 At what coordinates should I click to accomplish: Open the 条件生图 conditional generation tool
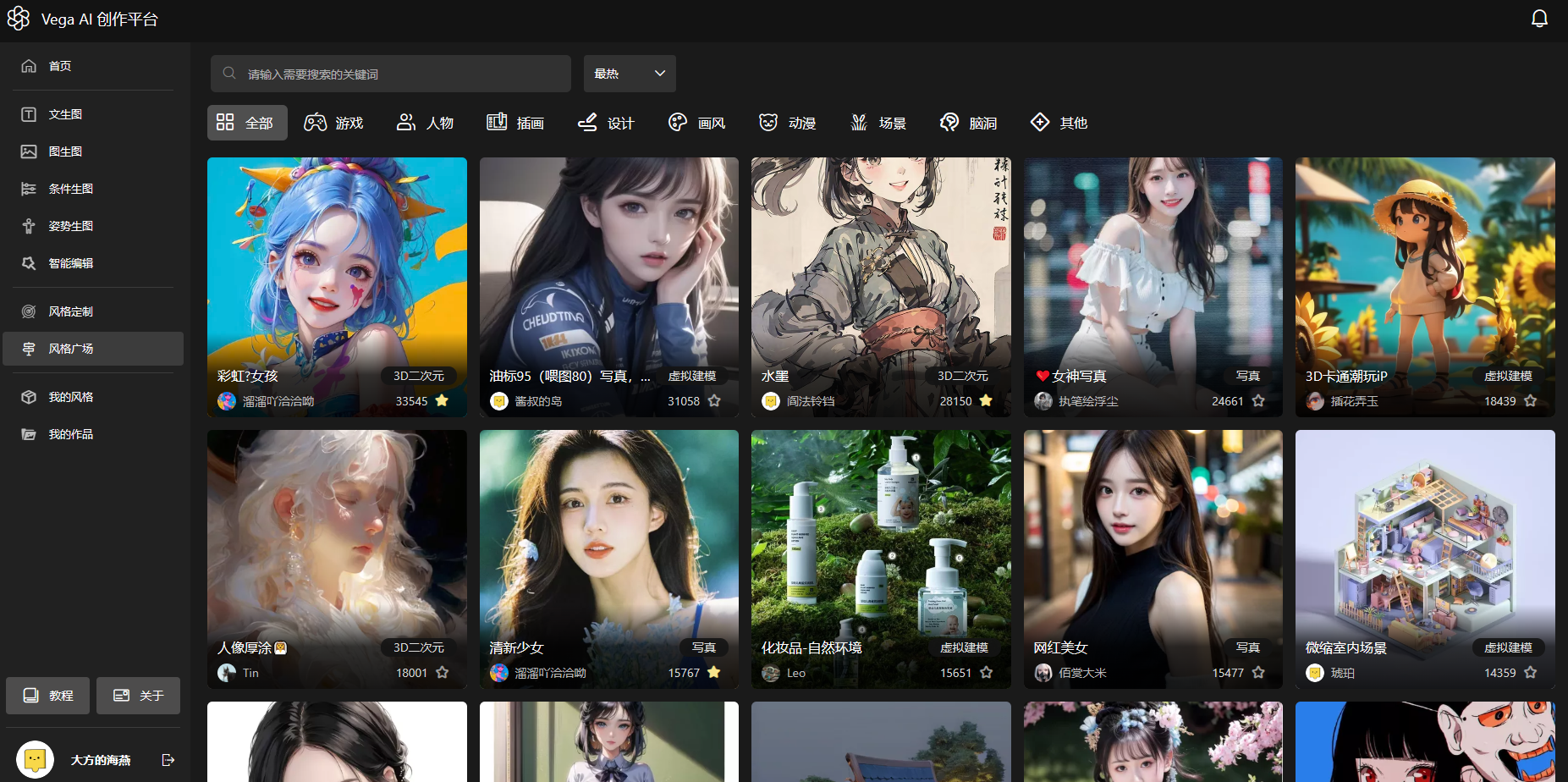click(70, 188)
